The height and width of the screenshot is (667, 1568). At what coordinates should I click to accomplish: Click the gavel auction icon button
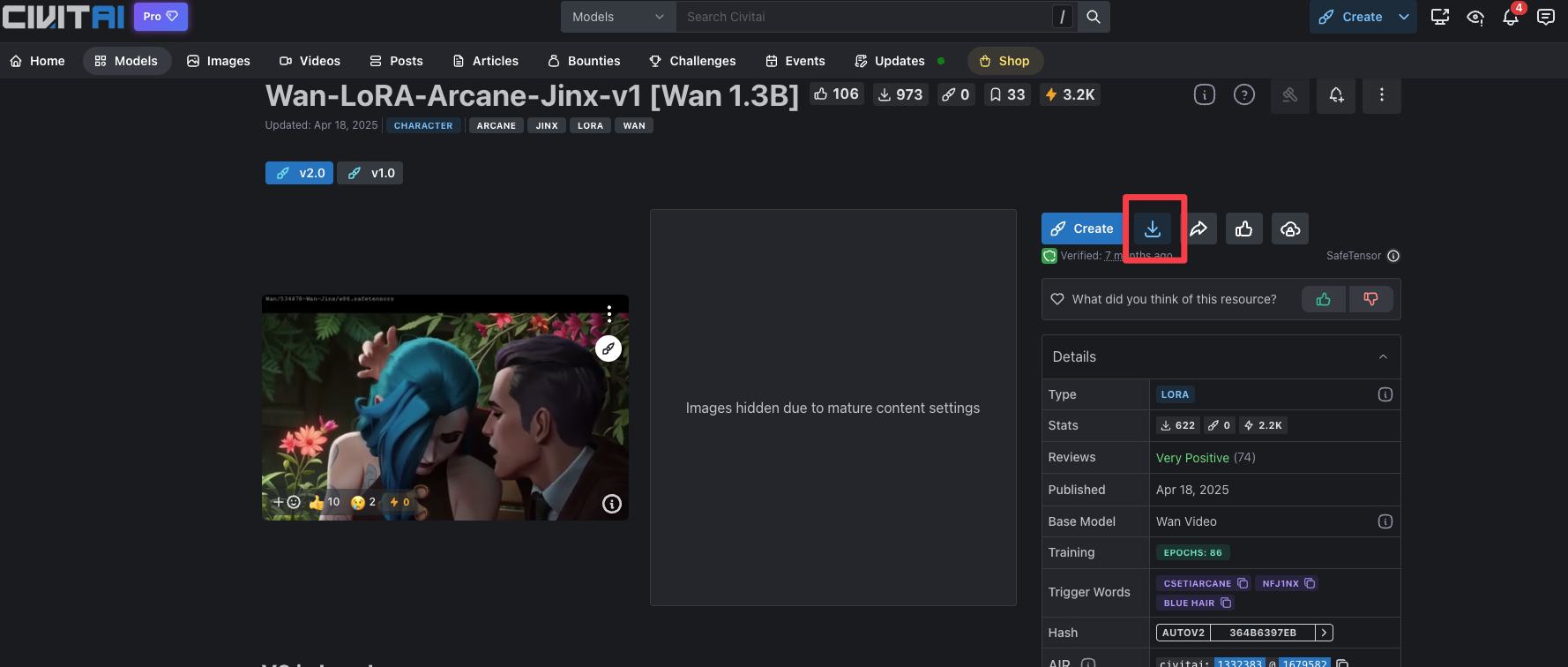(x=1290, y=94)
